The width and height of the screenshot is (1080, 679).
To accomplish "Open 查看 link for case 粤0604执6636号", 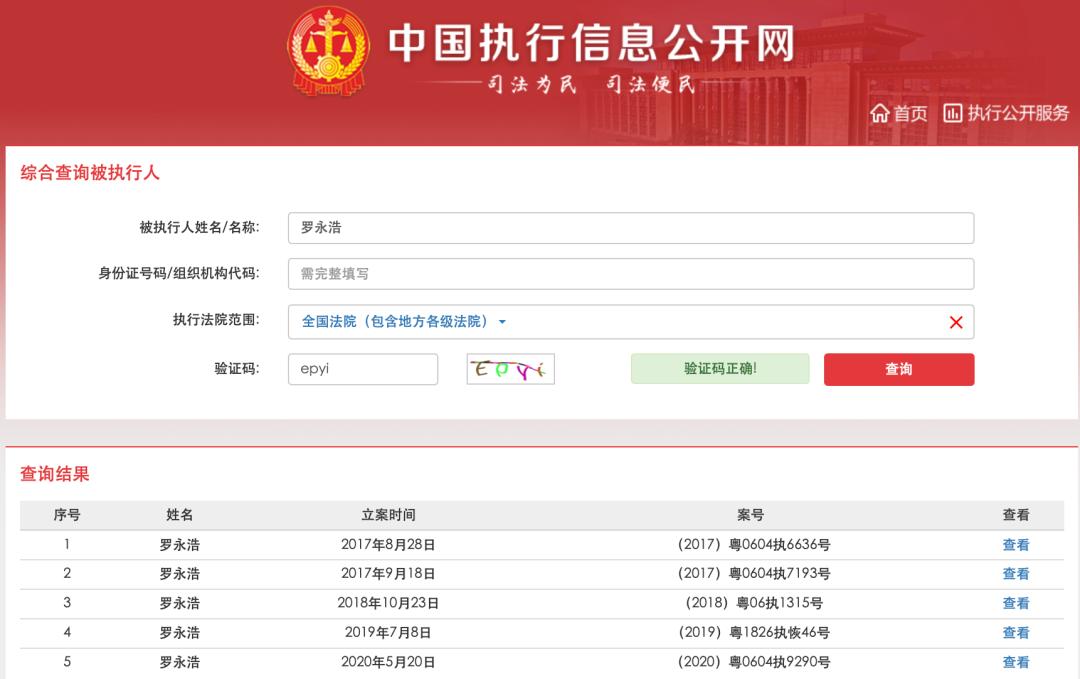I will click(1016, 545).
